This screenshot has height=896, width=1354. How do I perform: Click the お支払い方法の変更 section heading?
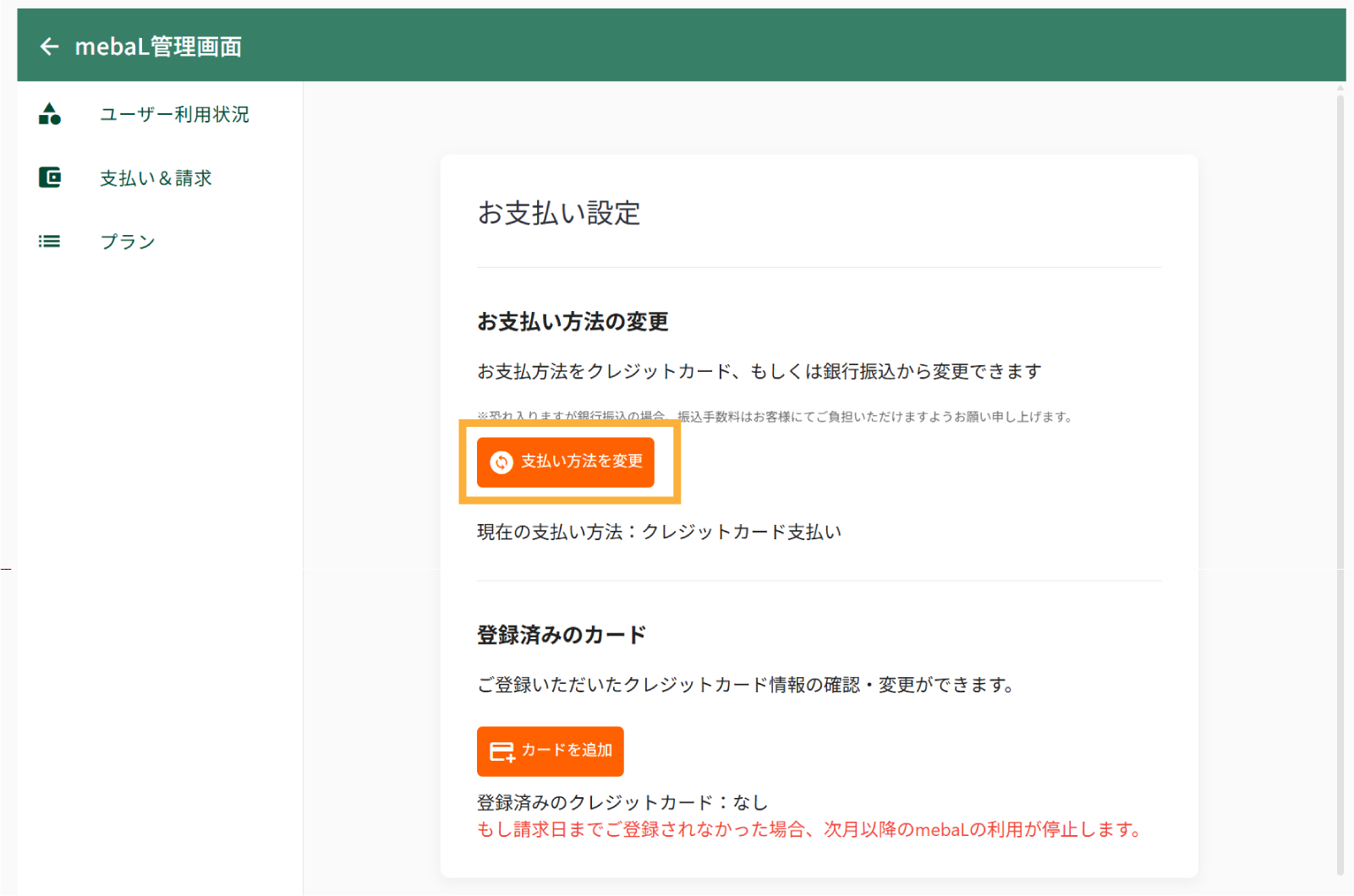click(573, 322)
